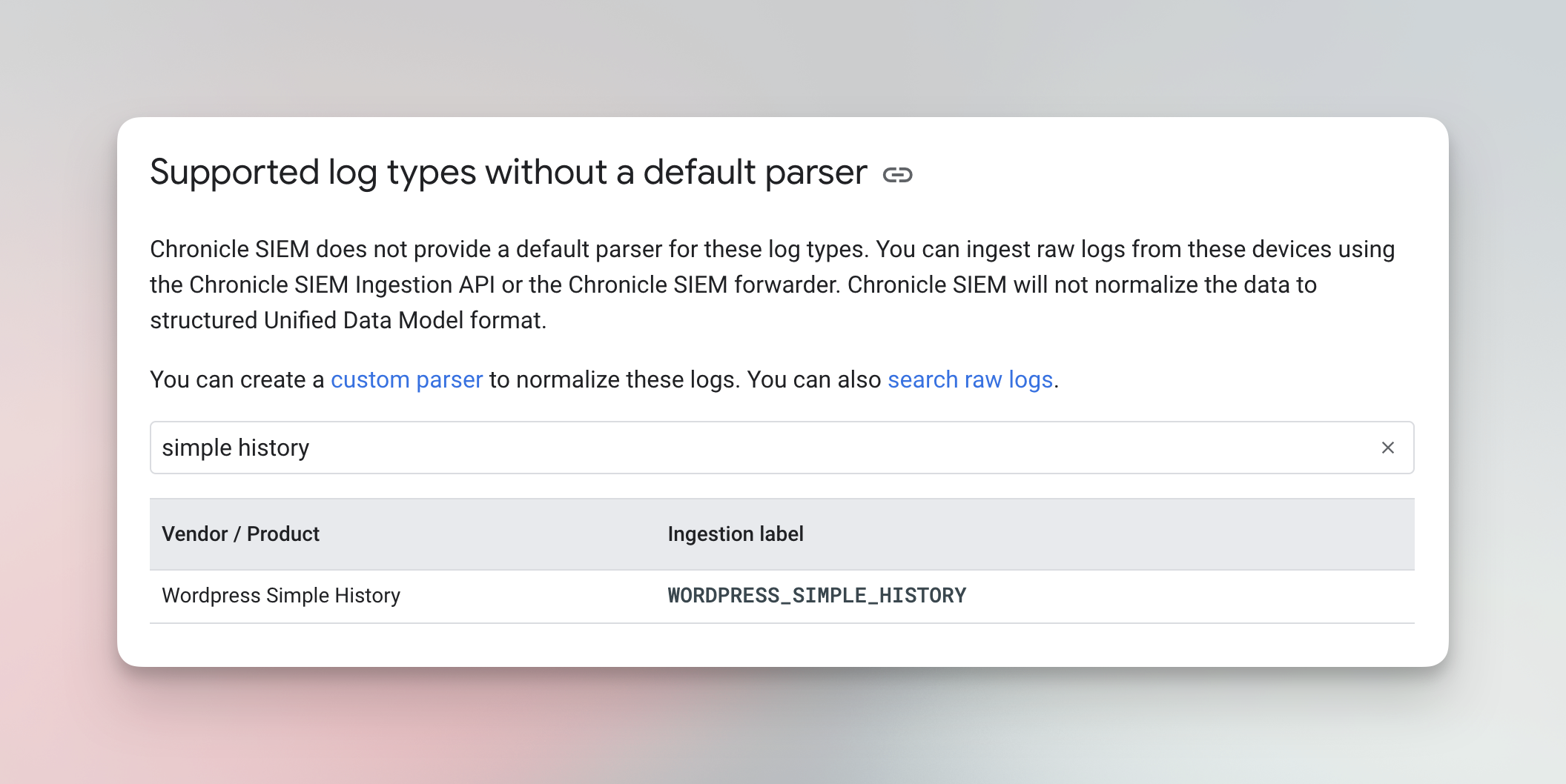
Task: Highlight the WORDPRESS_SIMPLE_HISTORY ingestion label text
Action: [x=816, y=594]
